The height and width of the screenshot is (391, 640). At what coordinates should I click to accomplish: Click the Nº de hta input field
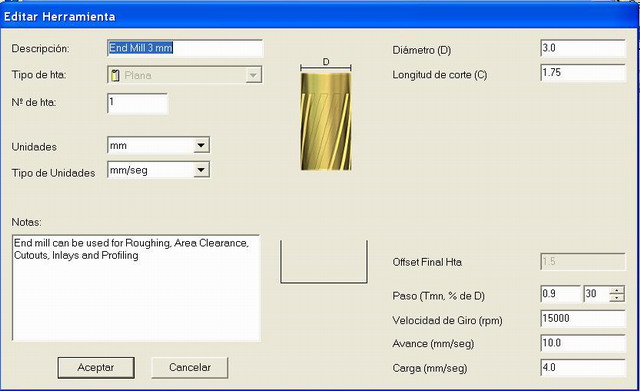pyautogui.click(x=138, y=103)
